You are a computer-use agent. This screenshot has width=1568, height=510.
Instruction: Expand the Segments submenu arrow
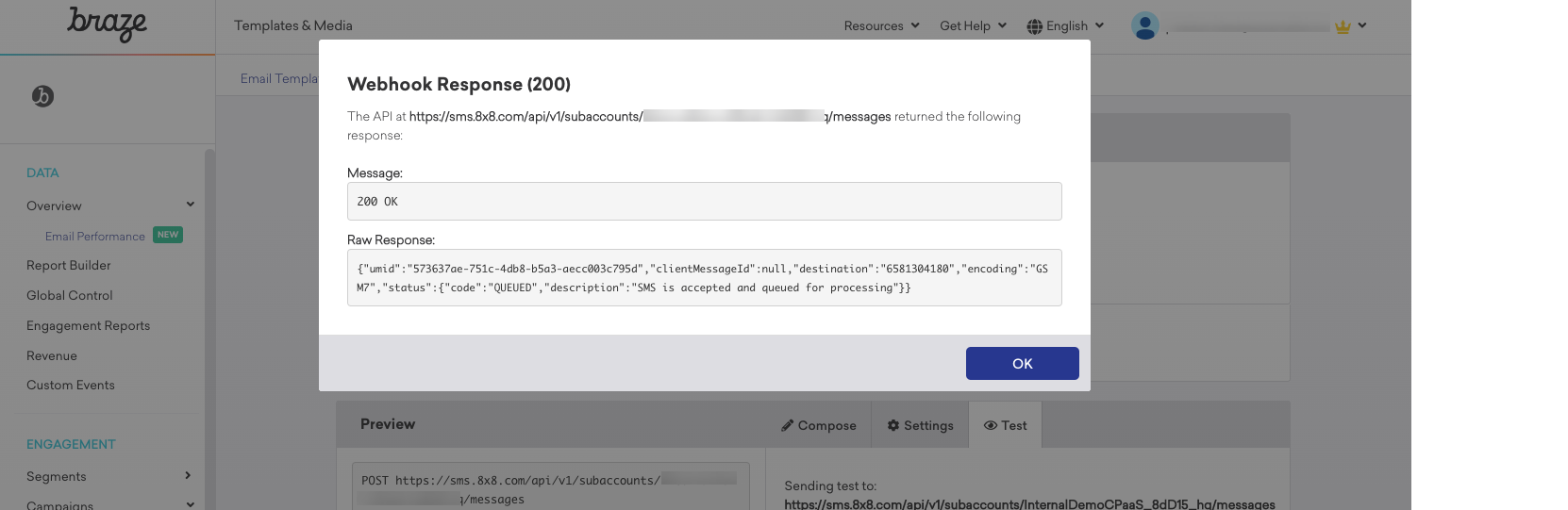188,475
